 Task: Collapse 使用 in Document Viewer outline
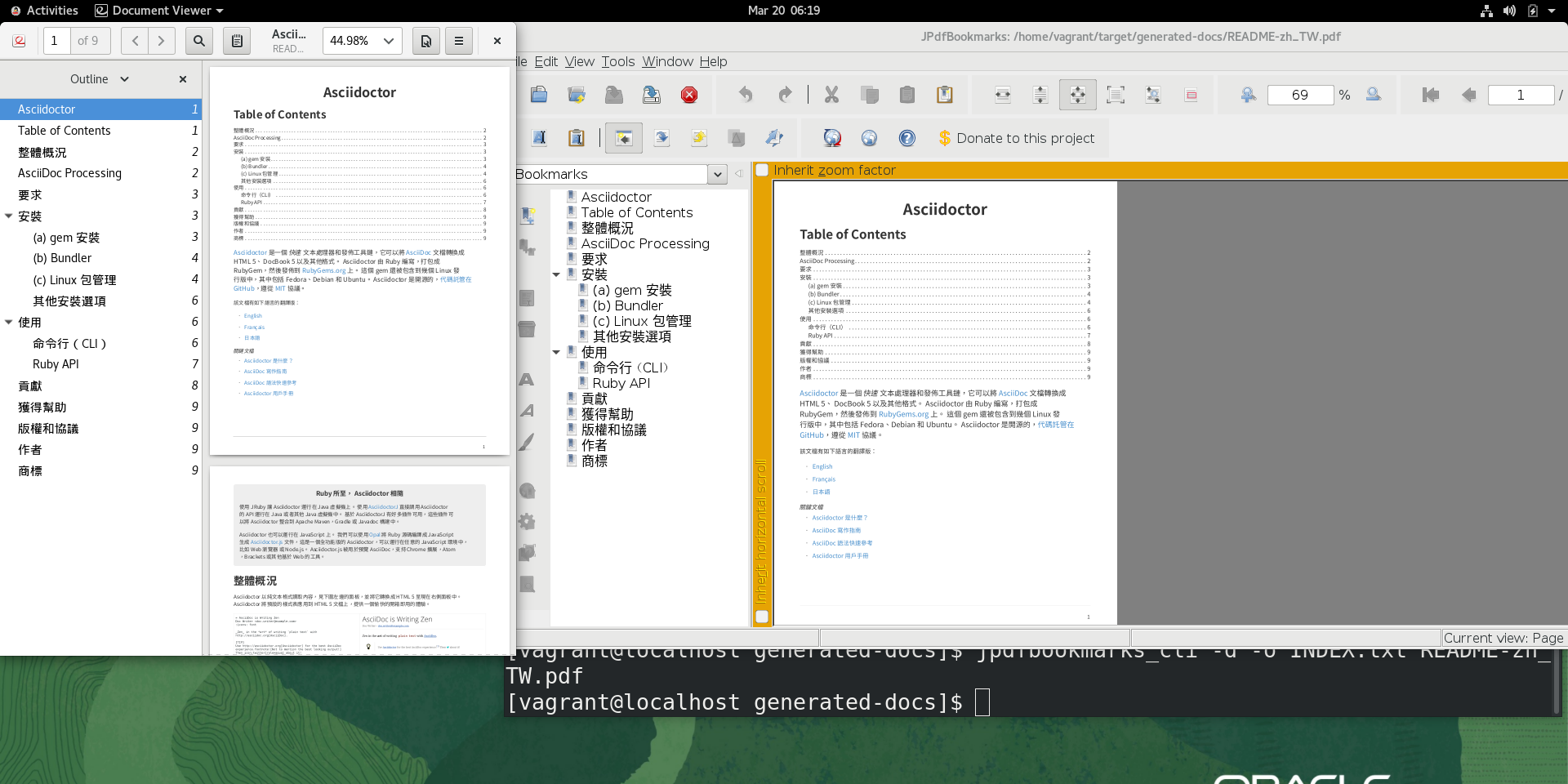pyautogui.click(x=9, y=323)
